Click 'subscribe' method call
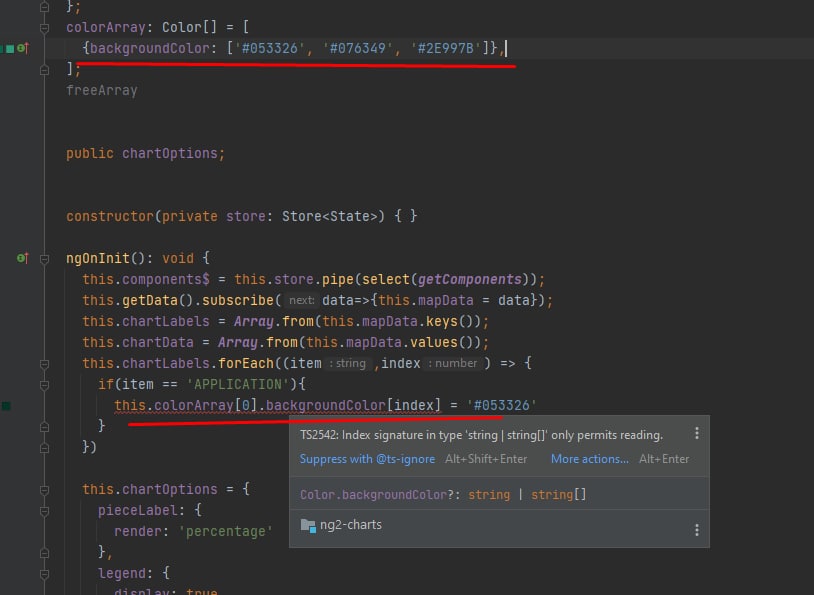Viewport: 814px width, 595px height. [238, 301]
